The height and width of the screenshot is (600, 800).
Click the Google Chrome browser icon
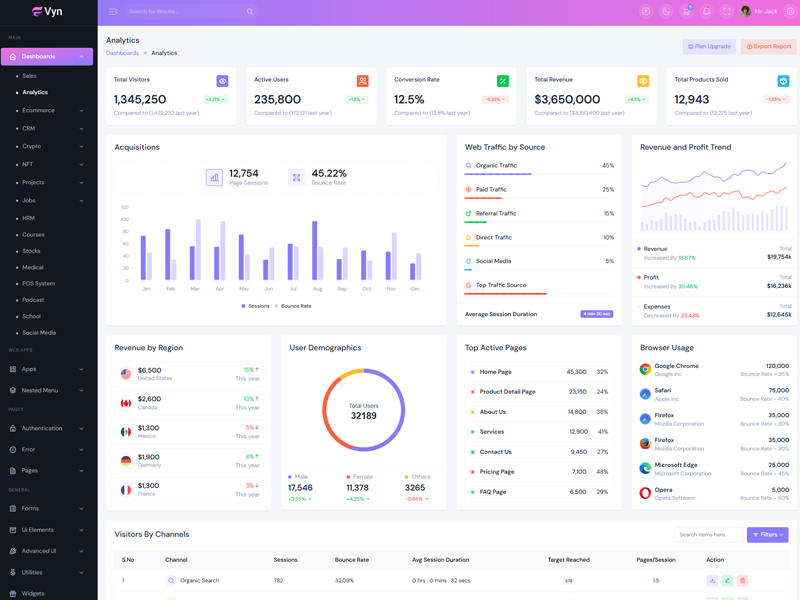tap(645, 369)
